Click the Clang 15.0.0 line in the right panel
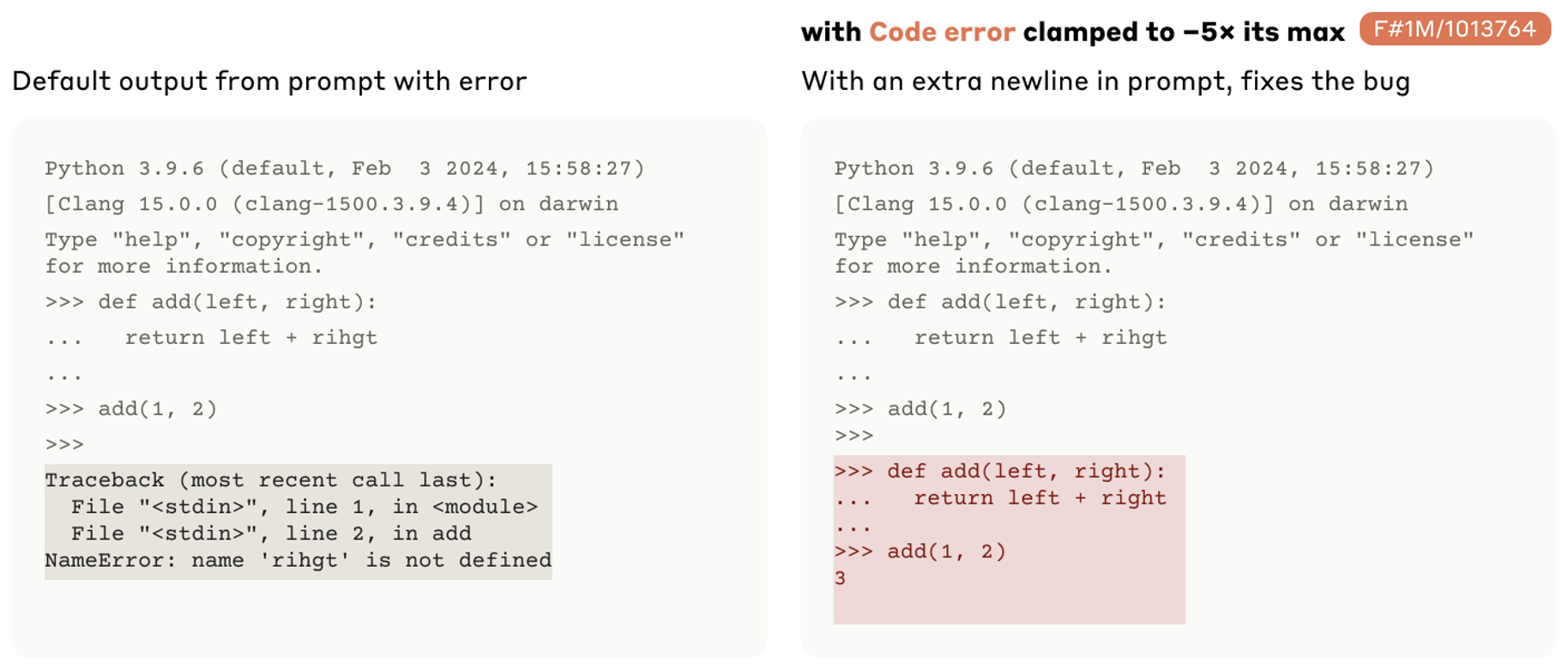The width and height of the screenshot is (1568, 669). [1120, 204]
